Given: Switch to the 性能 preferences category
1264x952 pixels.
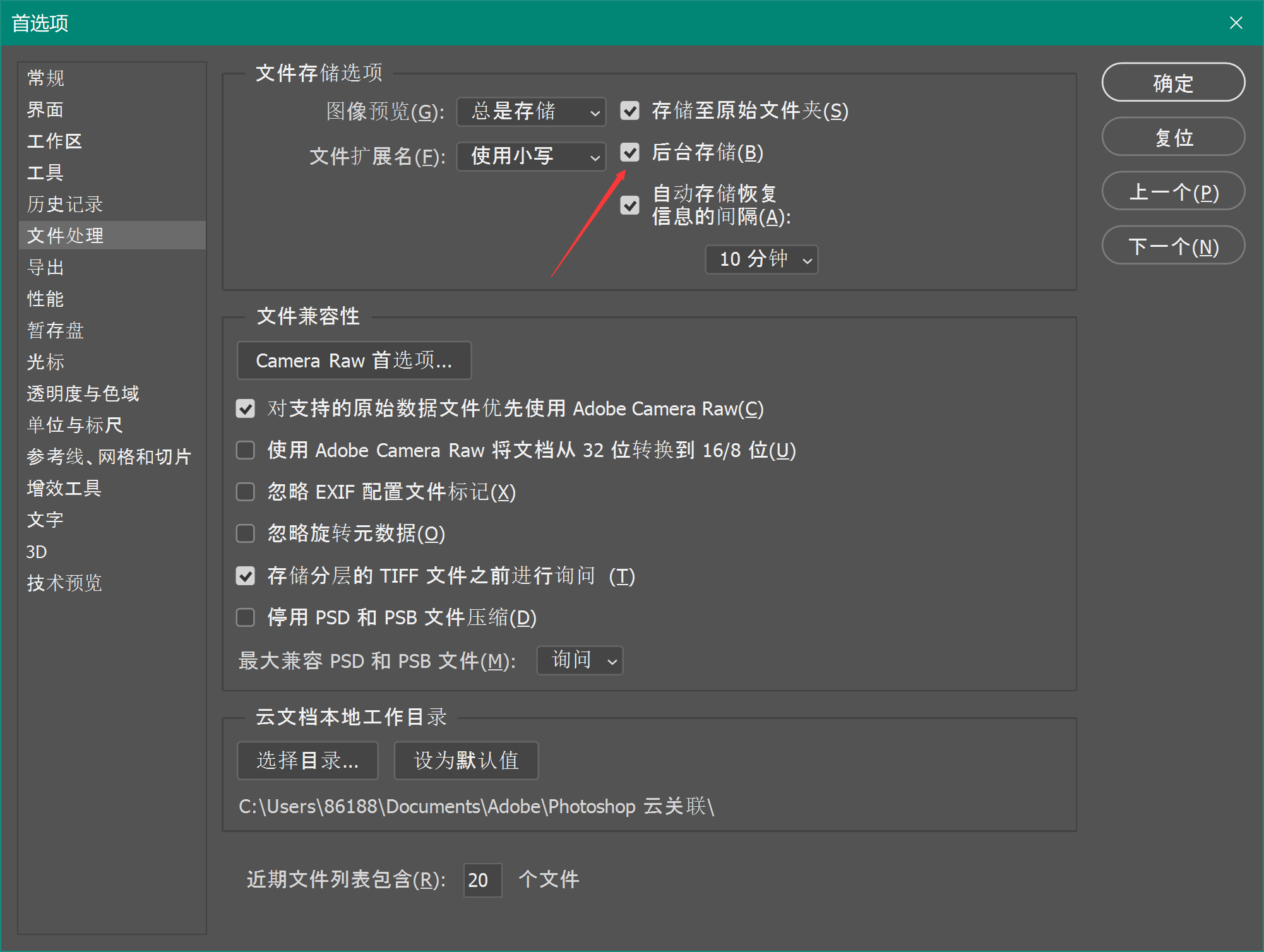Looking at the screenshot, I should coord(45,299).
